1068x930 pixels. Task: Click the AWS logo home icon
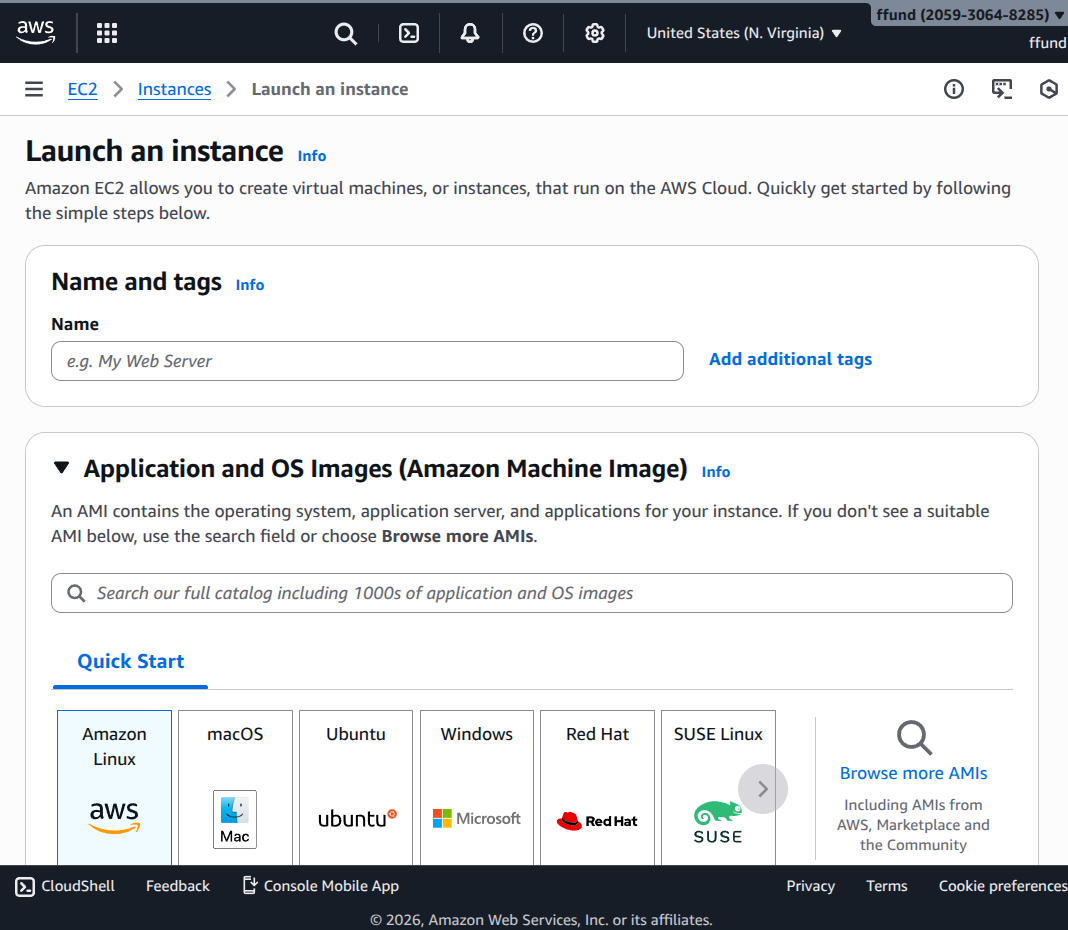click(36, 33)
